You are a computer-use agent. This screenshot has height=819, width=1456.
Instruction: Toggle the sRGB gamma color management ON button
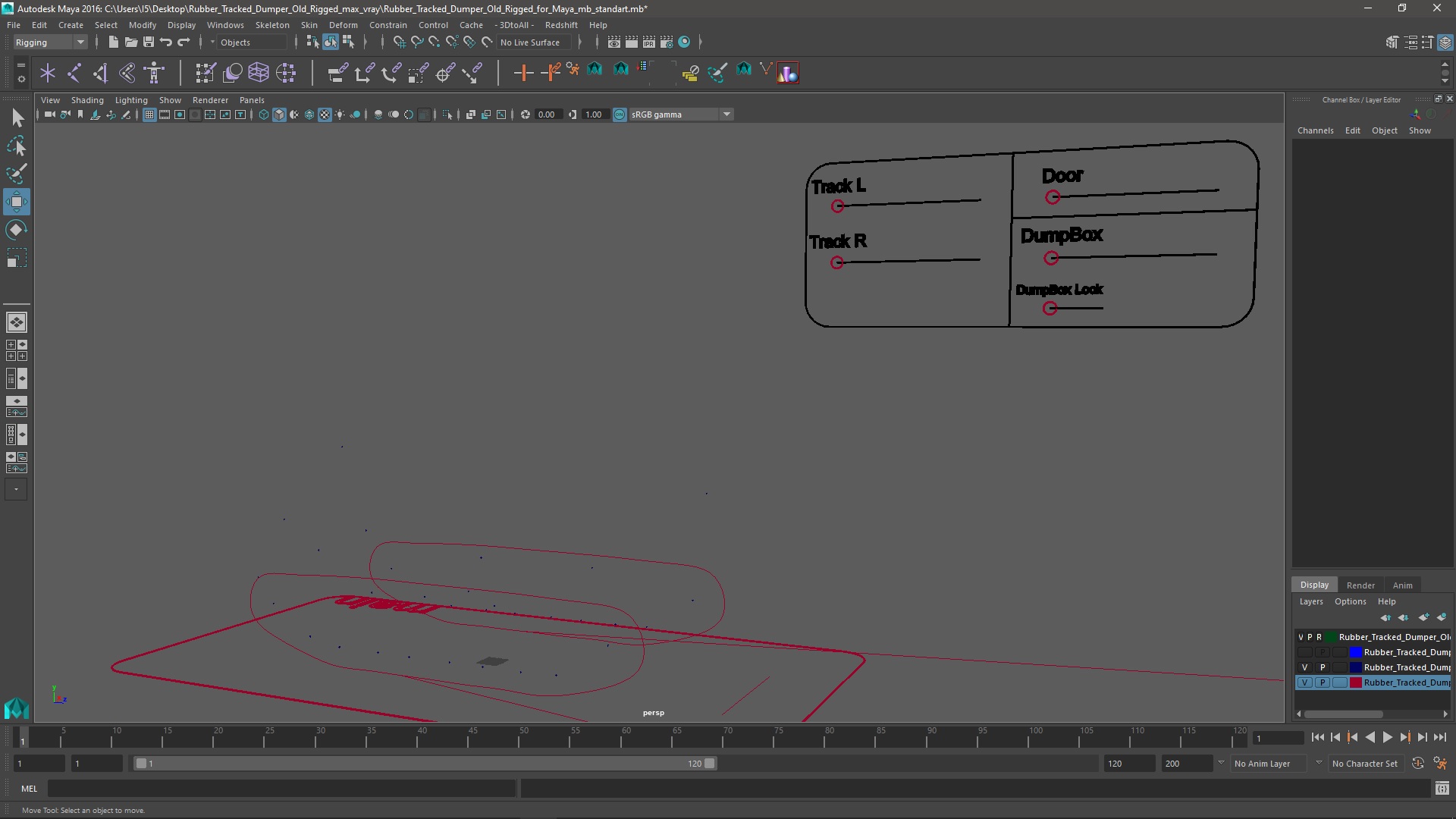click(620, 115)
